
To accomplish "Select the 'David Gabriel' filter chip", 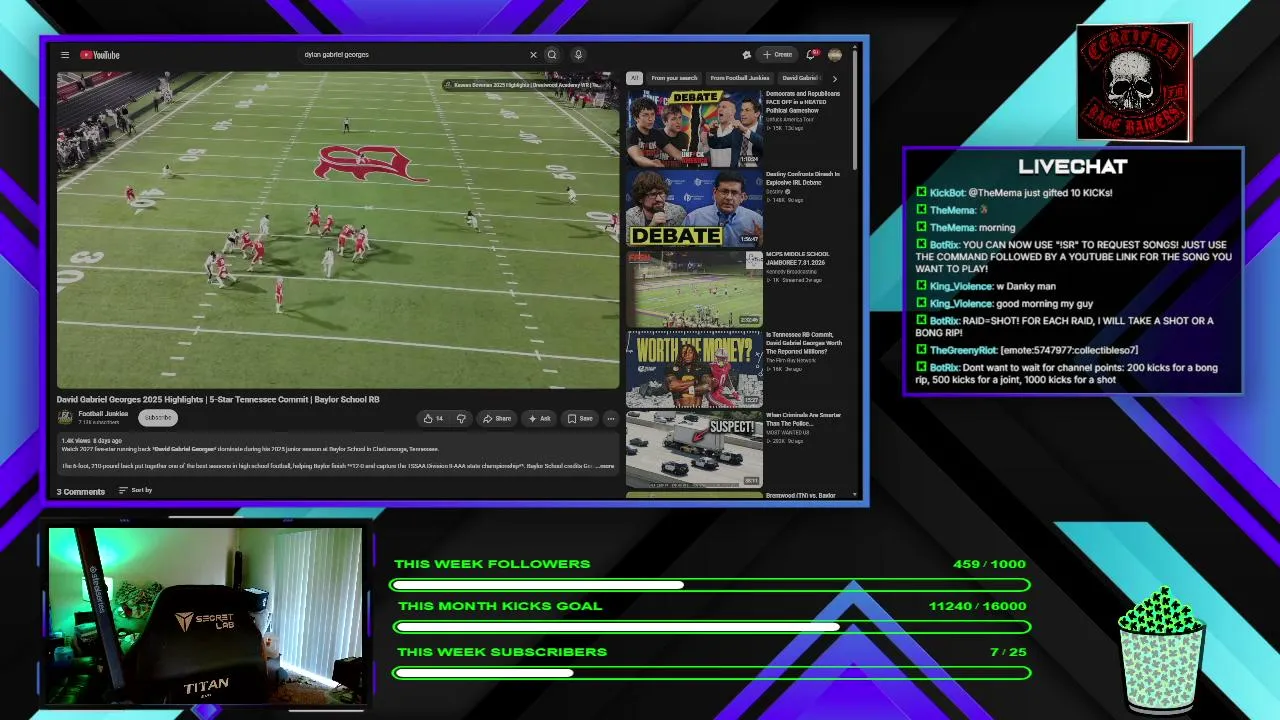I will pos(800,78).
